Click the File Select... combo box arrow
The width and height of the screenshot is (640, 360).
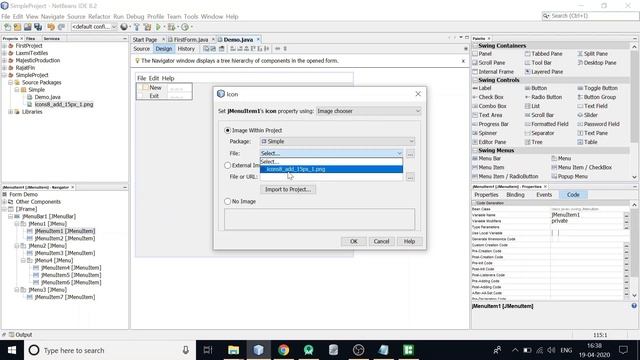[x=399, y=153]
